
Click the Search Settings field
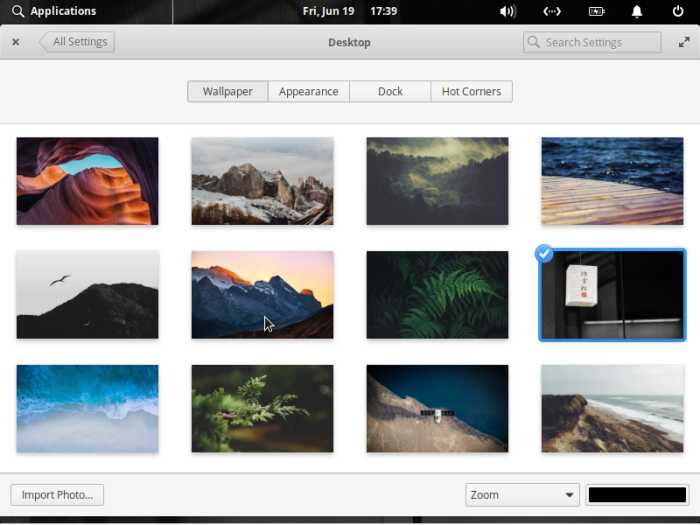(592, 42)
